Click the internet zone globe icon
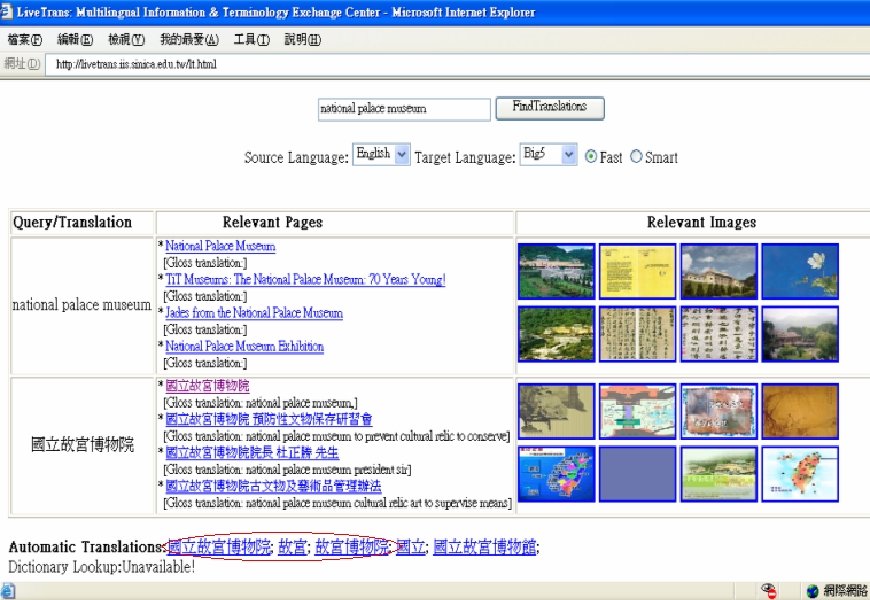The height and width of the screenshot is (600, 870). click(x=812, y=591)
